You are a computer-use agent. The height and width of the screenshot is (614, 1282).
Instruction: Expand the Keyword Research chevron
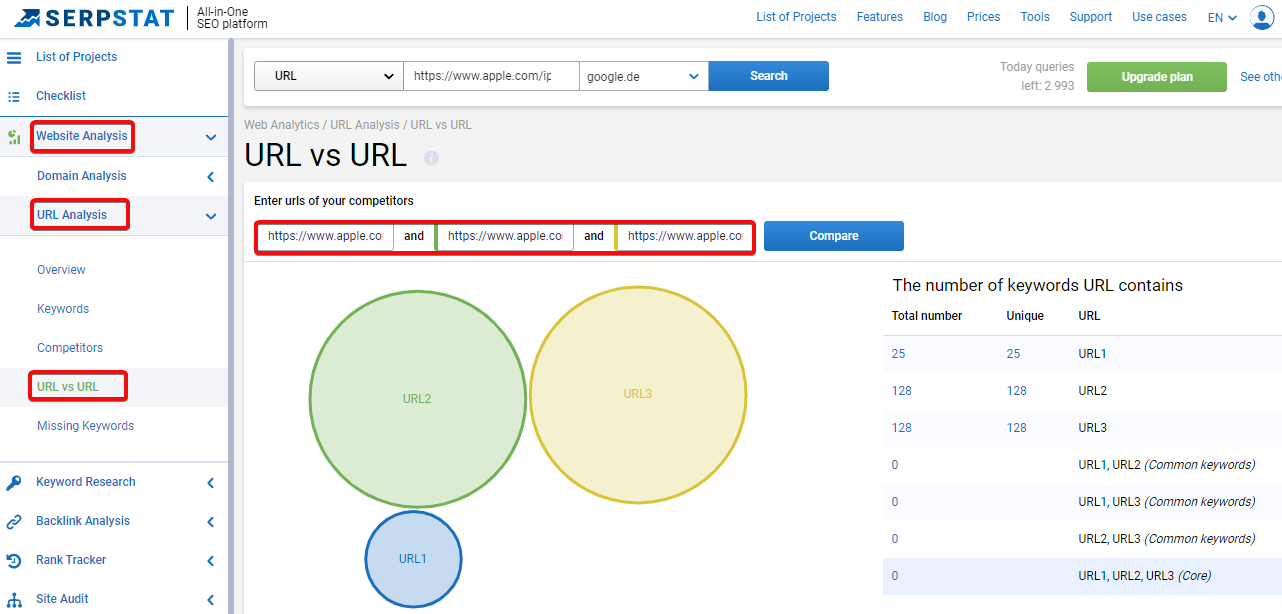(211, 483)
